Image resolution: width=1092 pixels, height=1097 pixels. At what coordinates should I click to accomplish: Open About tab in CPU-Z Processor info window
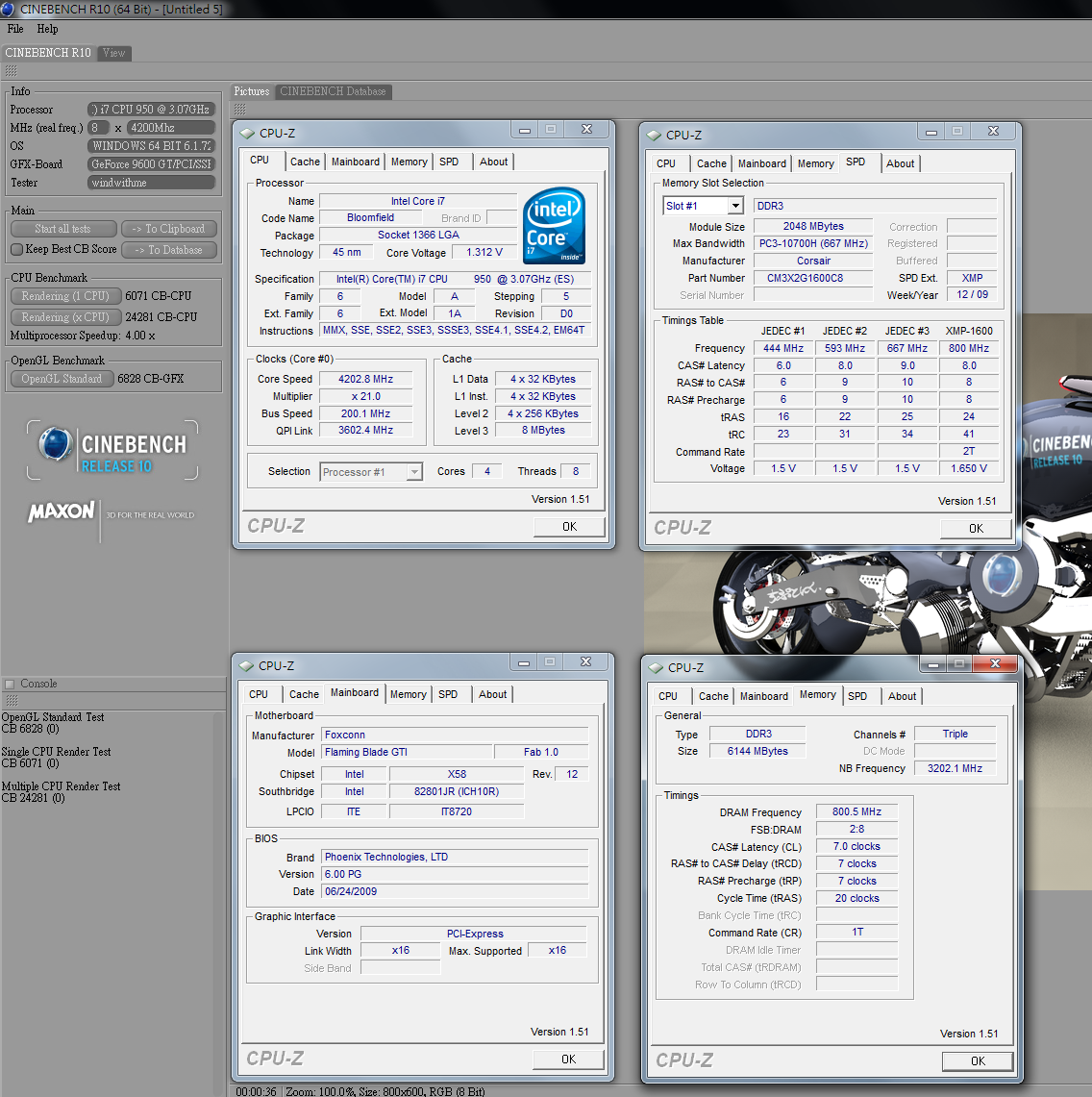tap(493, 162)
